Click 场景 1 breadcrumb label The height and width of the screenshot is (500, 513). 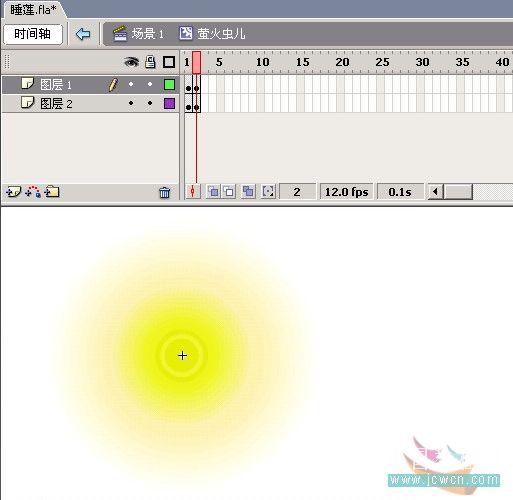click(147, 34)
